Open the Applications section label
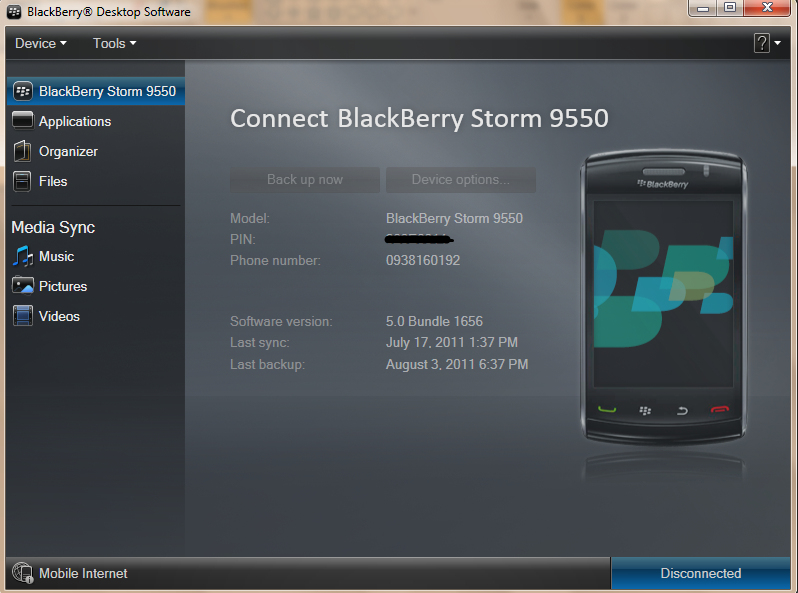The image size is (798, 593). click(x=75, y=121)
